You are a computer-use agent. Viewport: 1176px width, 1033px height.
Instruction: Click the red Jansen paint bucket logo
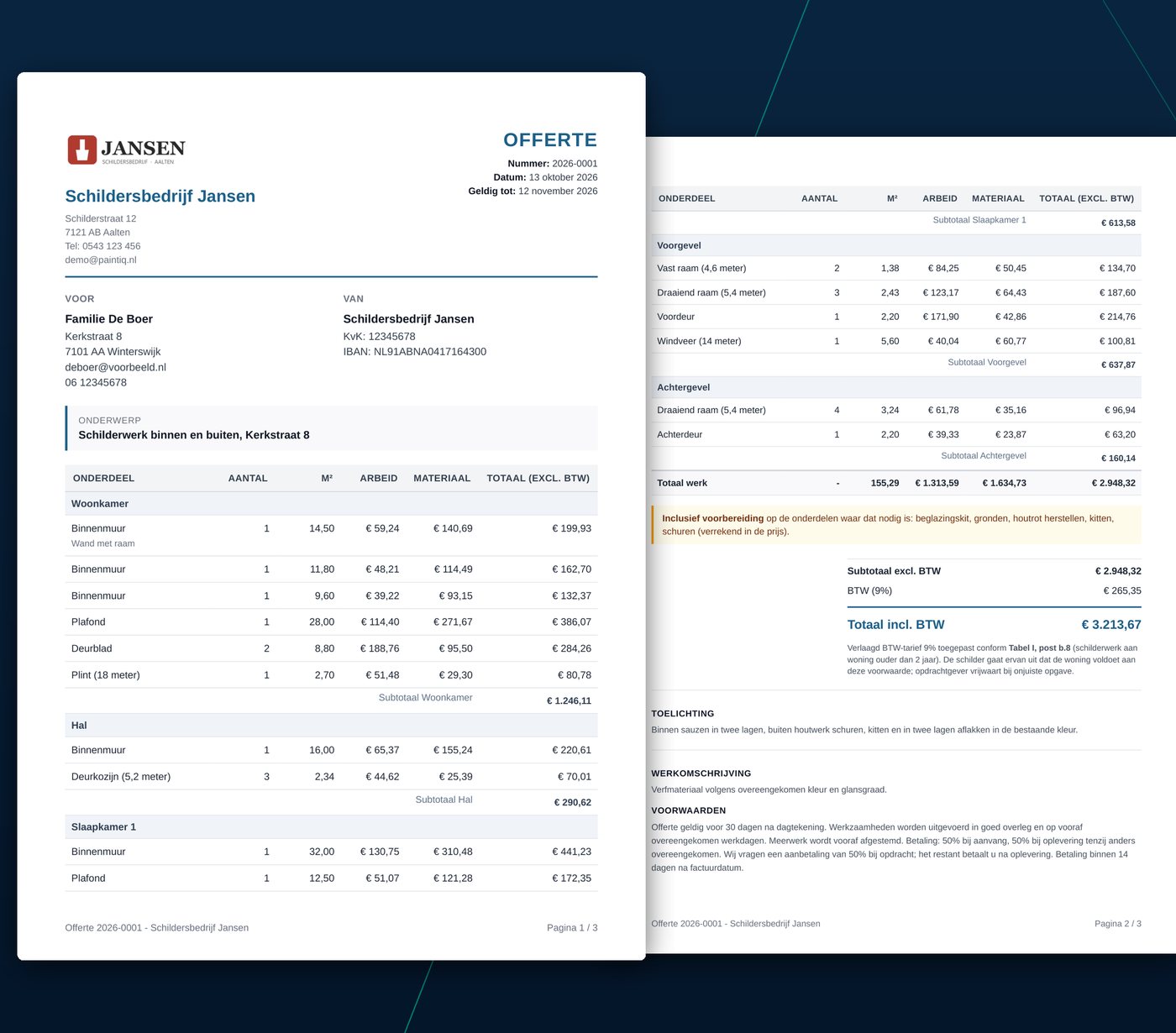[82, 149]
